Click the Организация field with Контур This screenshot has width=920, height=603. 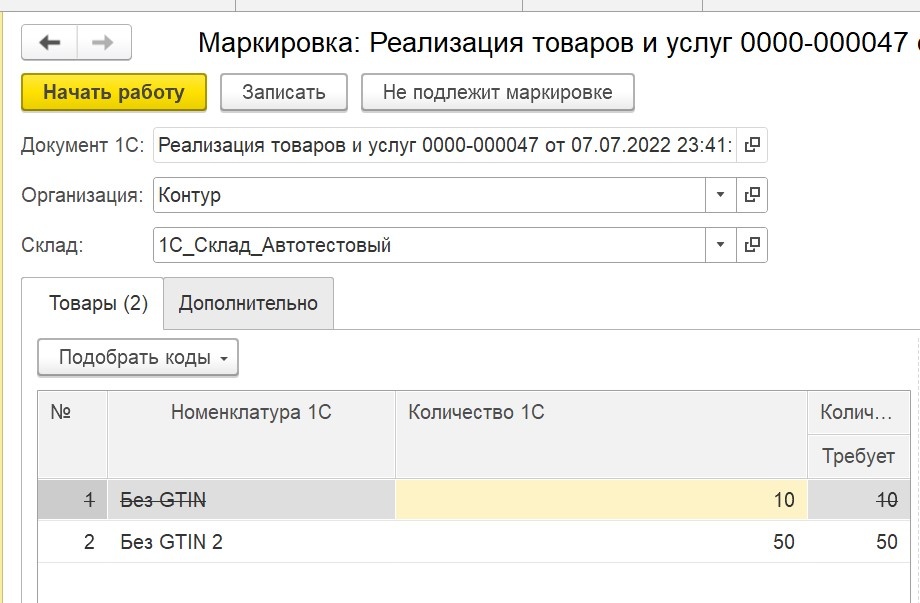point(429,195)
